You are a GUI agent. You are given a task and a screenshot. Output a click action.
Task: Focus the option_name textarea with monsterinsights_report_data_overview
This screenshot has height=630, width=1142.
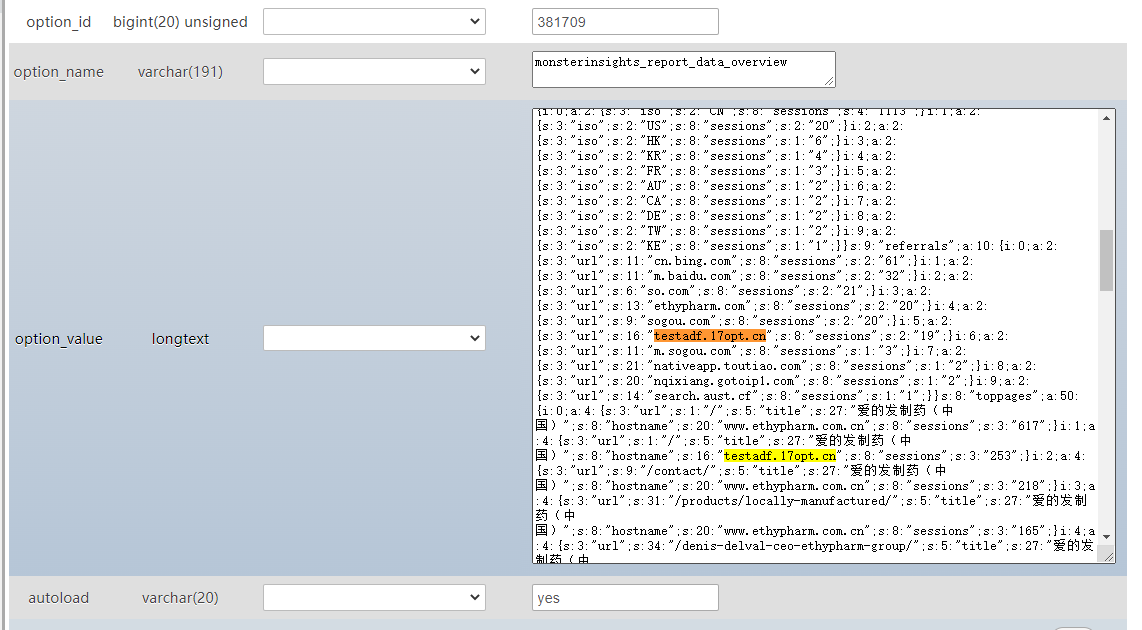tap(684, 69)
